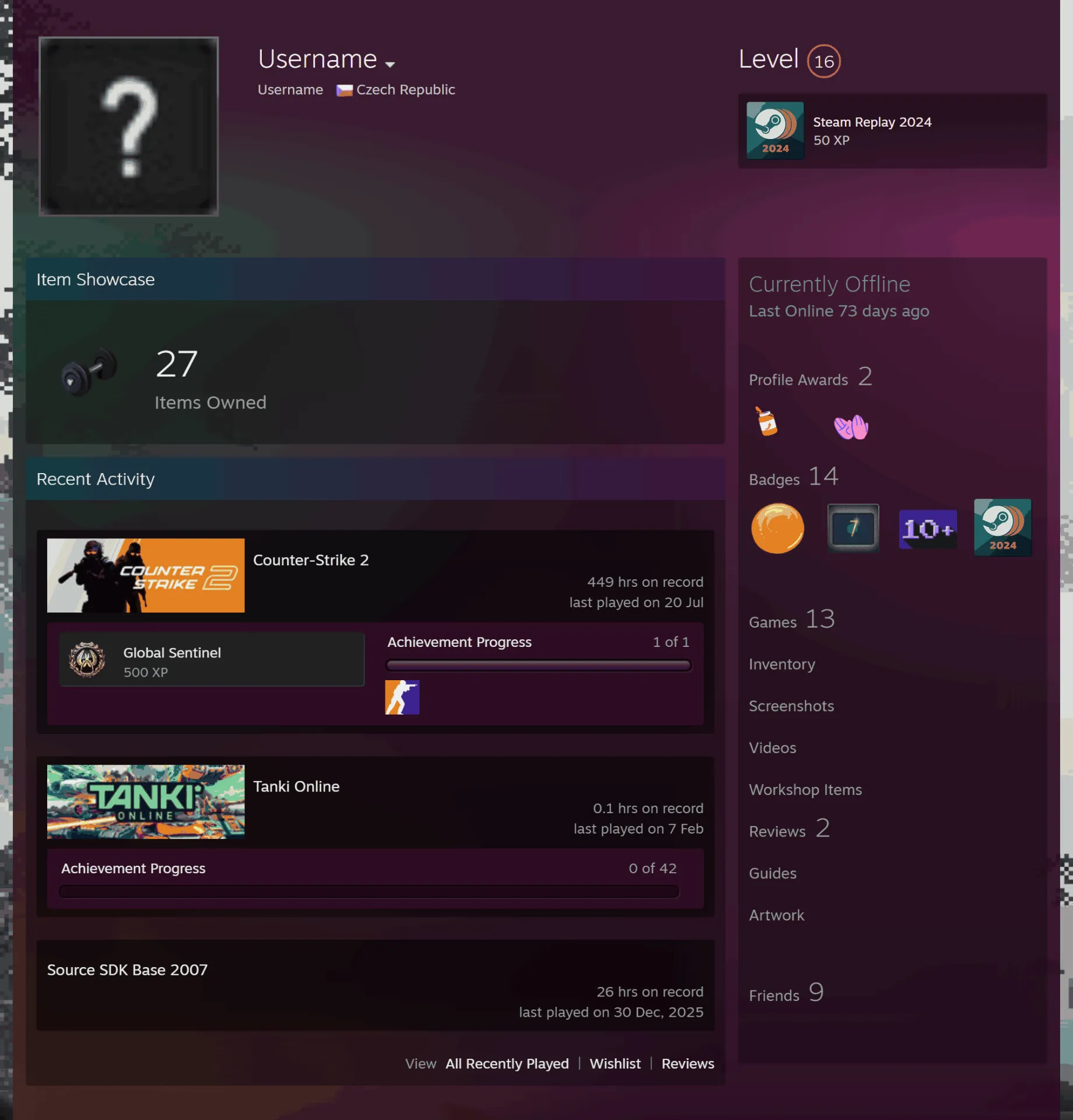
Task: Open the Tanki Online title link
Action: [x=296, y=786]
